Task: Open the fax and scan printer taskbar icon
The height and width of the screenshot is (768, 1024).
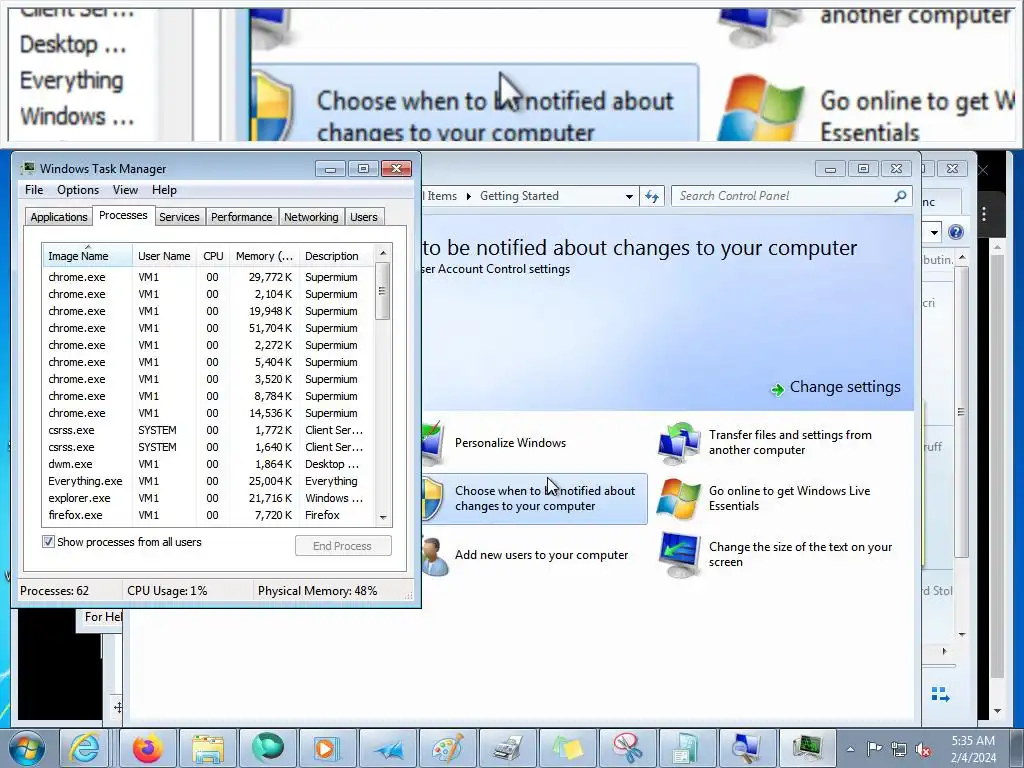Action: pyautogui.click(x=507, y=748)
